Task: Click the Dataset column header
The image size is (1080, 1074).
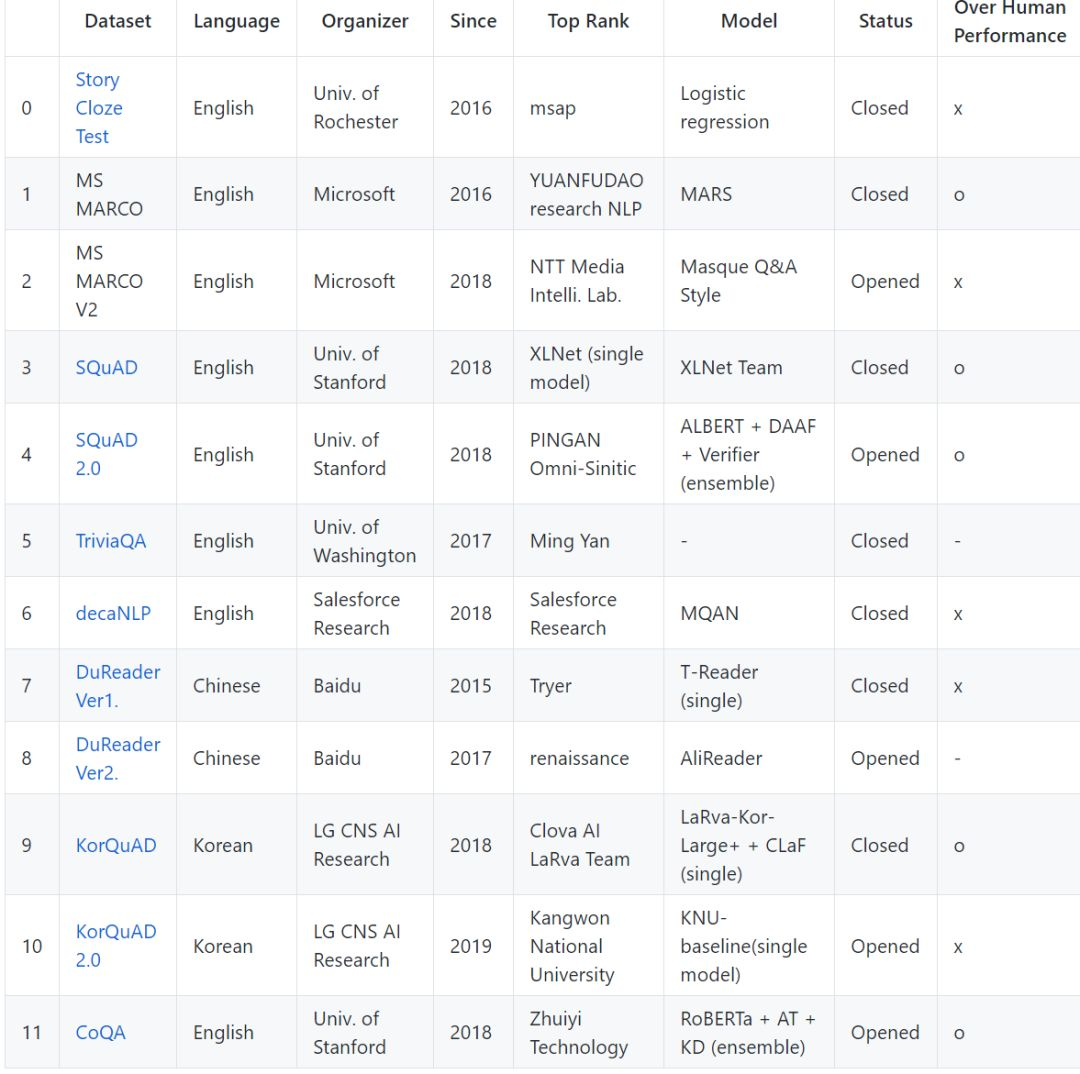Action: 118,21
